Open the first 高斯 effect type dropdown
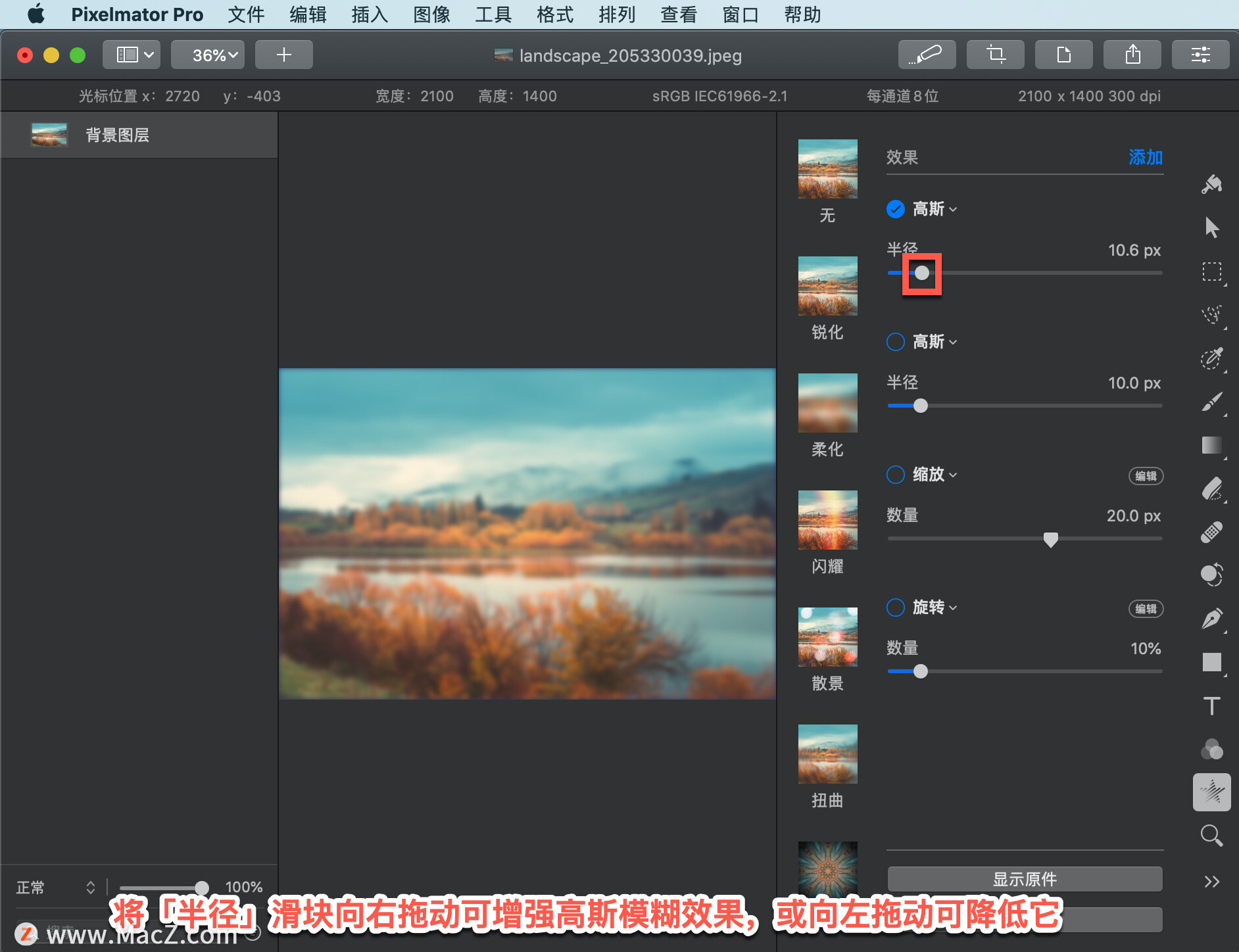This screenshot has width=1239, height=952. point(935,209)
